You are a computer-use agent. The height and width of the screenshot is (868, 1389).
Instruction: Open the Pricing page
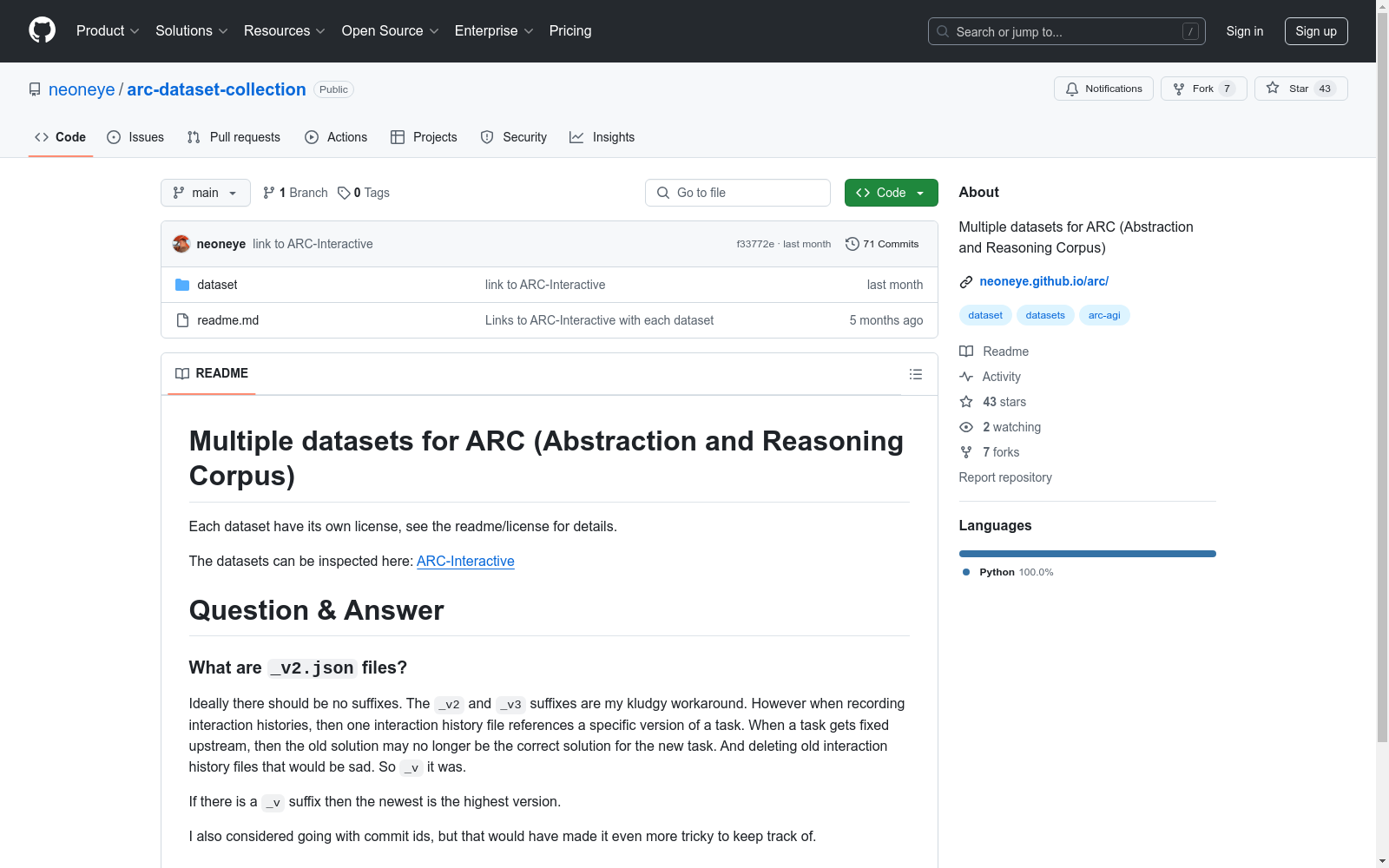570,30
